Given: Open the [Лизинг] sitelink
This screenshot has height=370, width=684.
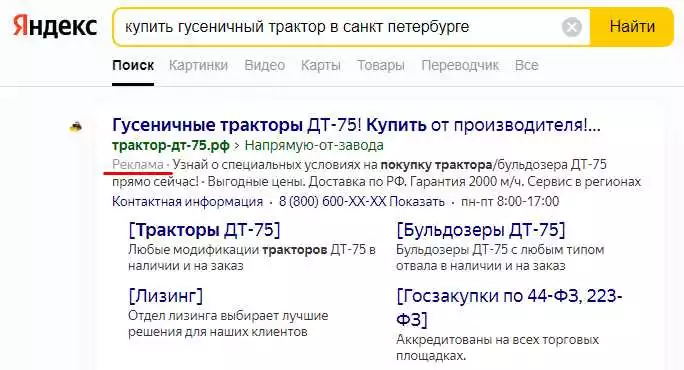Looking at the screenshot, I should (x=166, y=296).
